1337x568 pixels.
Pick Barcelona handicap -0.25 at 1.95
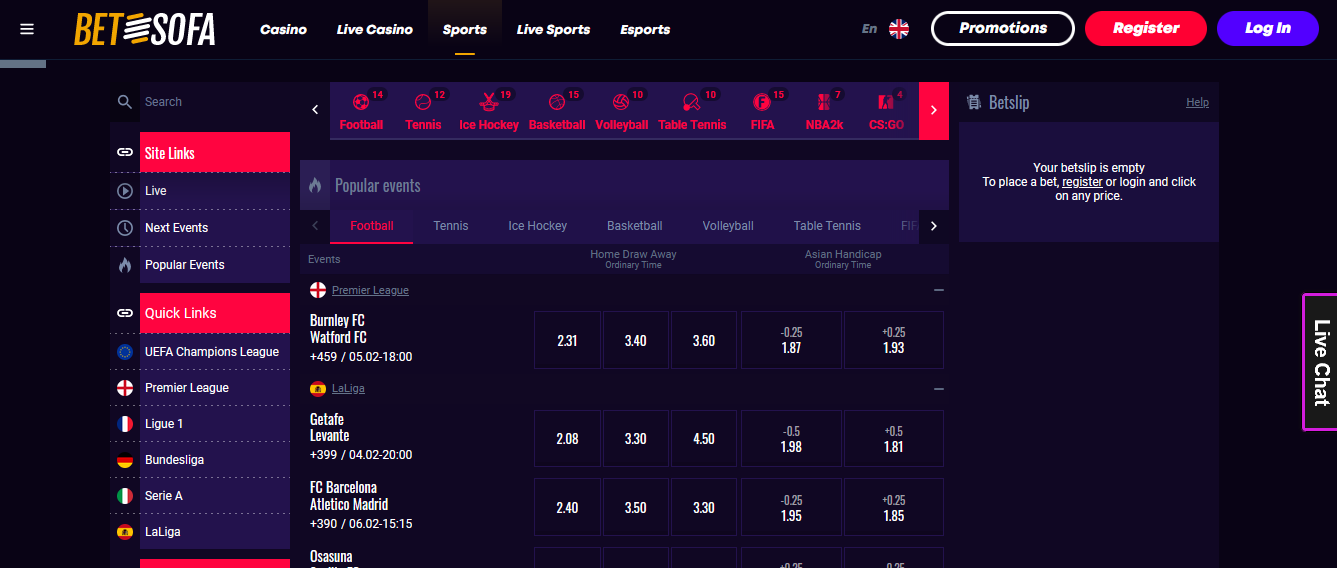791,507
